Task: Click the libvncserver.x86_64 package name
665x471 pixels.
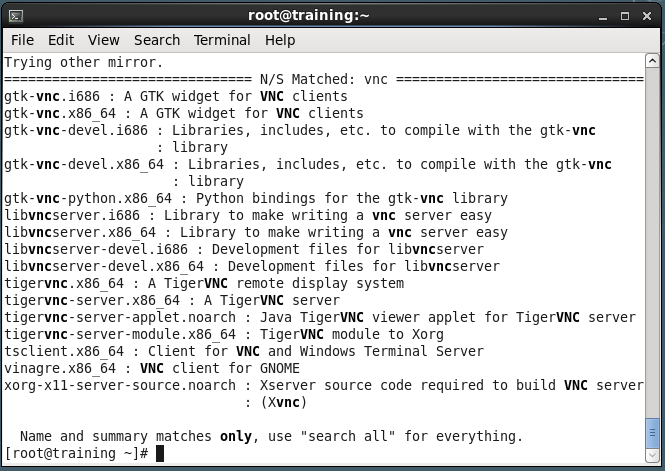Action: [x=80, y=232]
